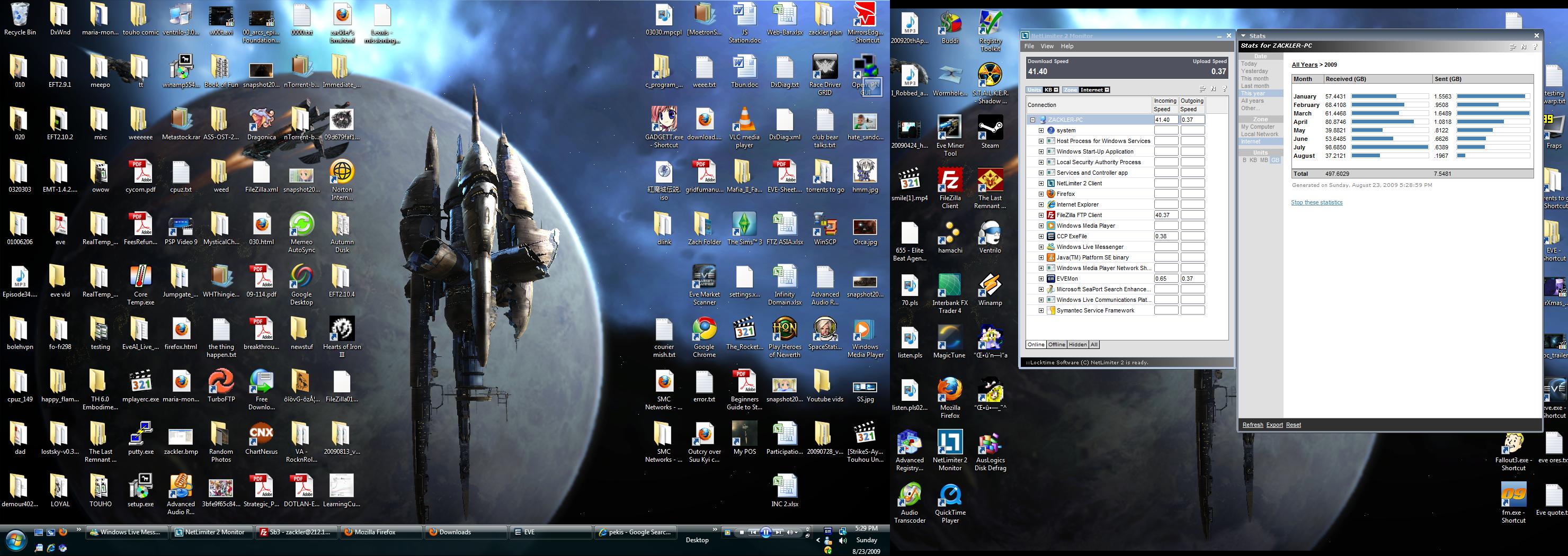Select the Audio Transcoder desktop icon
The width and height of the screenshot is (1568, 556).
coord(910,504)
